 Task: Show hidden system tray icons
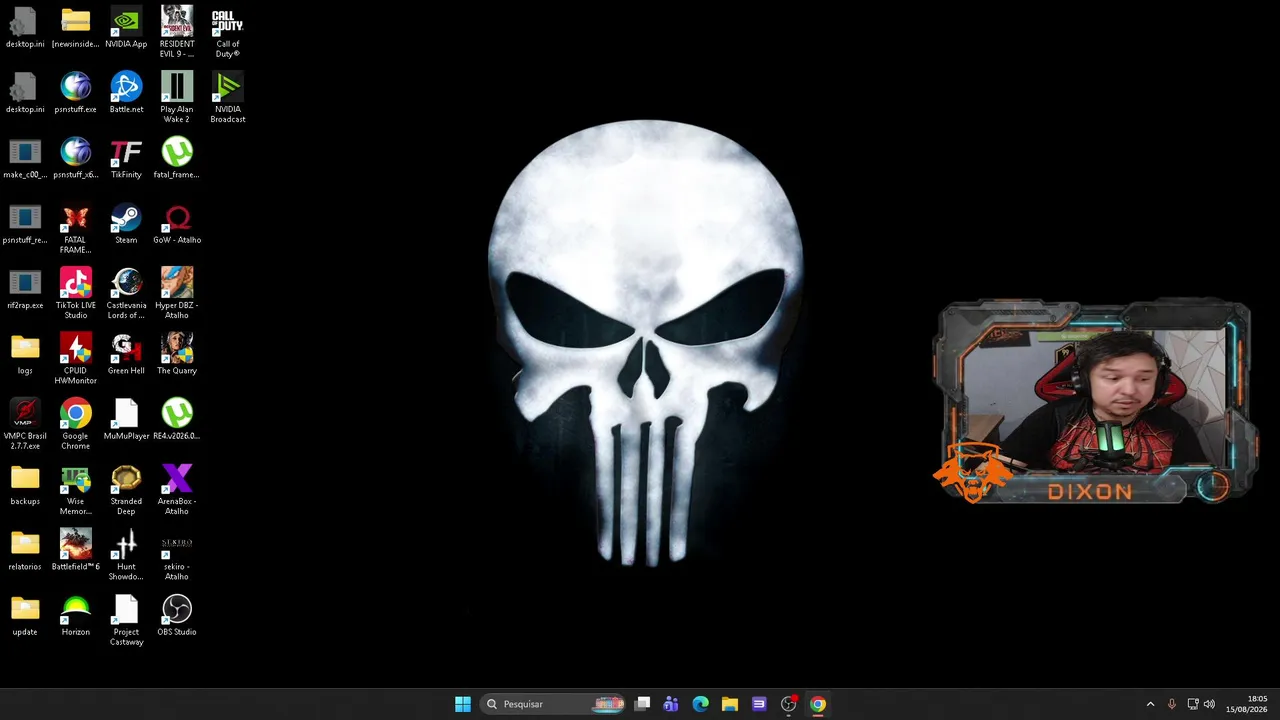(x=1150, y=704)
